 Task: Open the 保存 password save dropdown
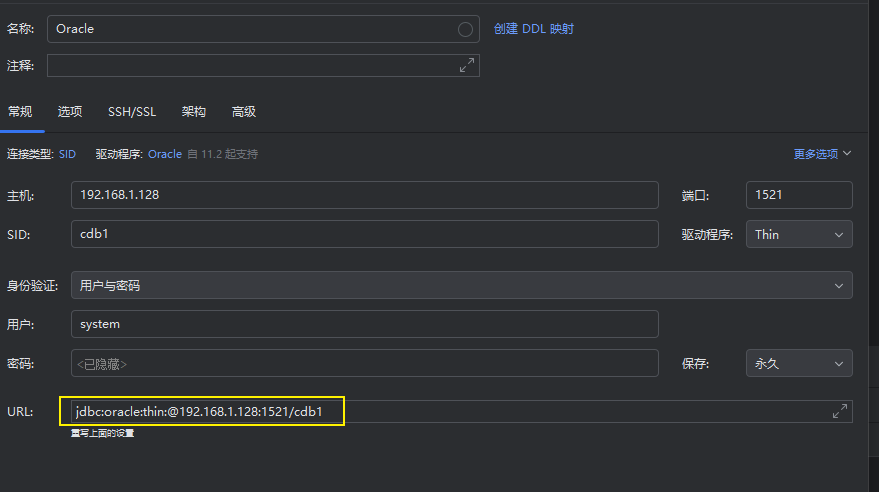[799, 363]
